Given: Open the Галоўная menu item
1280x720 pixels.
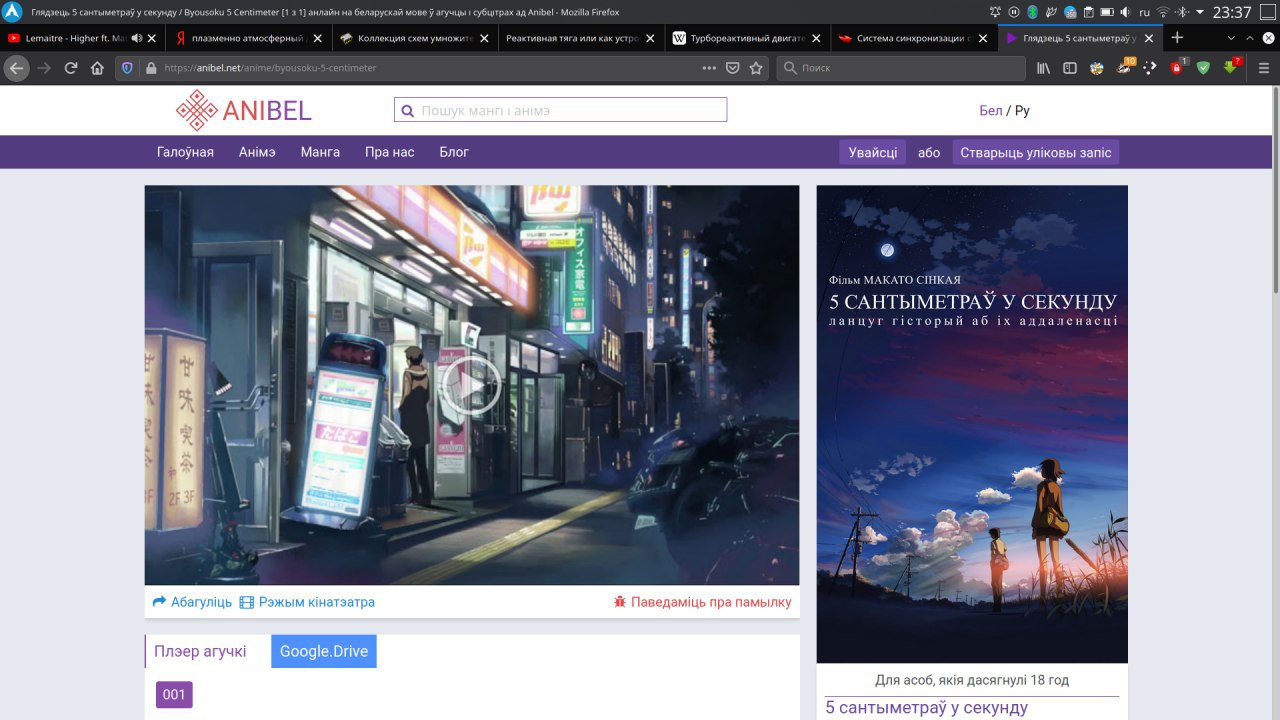Looking at the screenshot, I should [x=185, y=152].
